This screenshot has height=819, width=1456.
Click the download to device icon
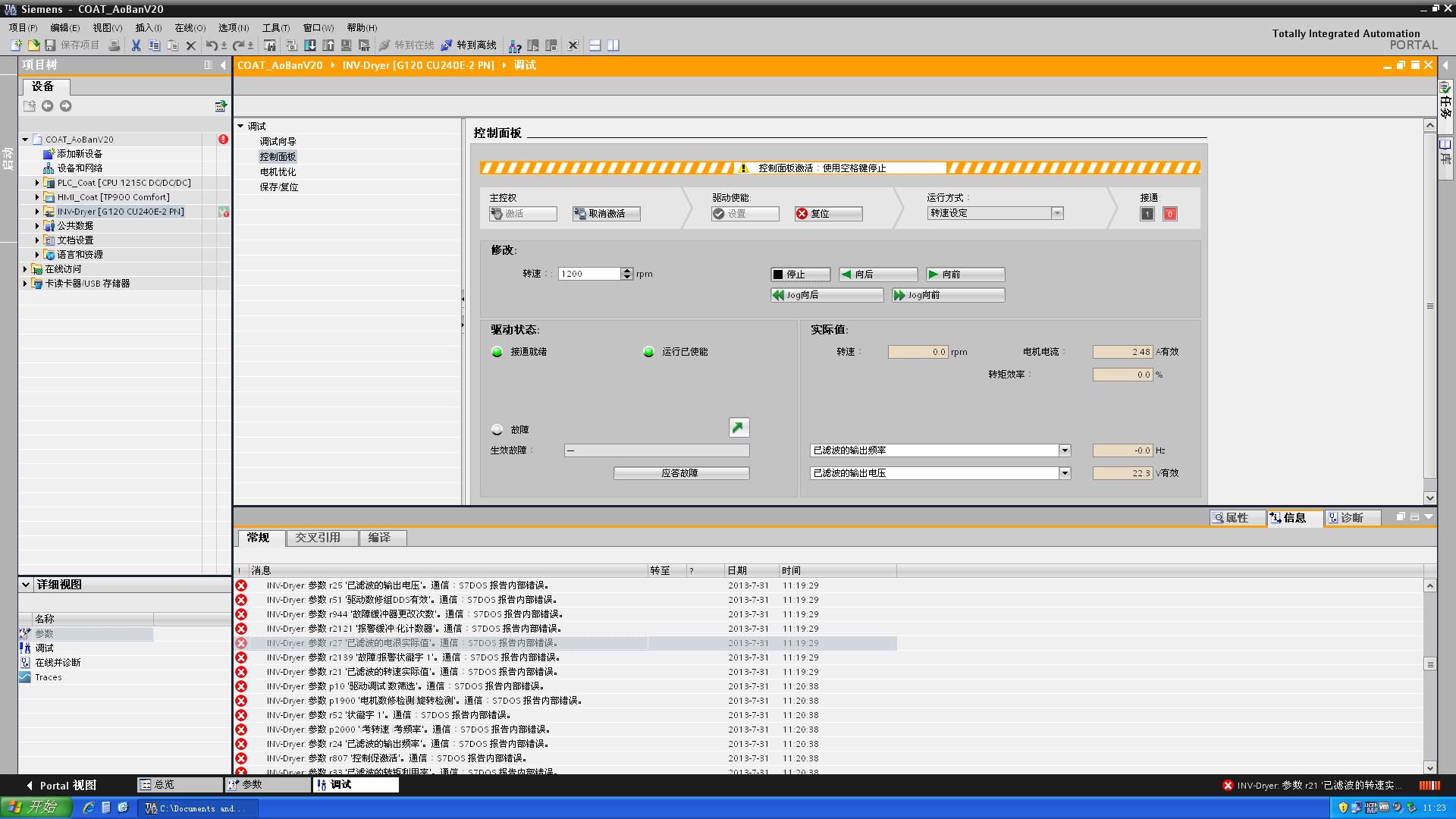click(x=309, y=45)
